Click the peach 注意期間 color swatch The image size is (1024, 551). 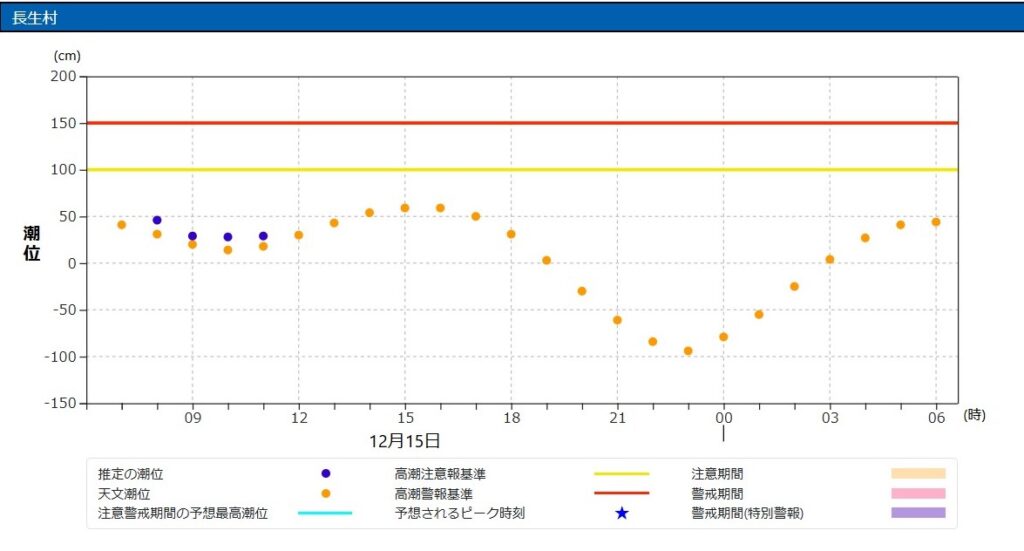pyautogui.click(x=918, y=473)
